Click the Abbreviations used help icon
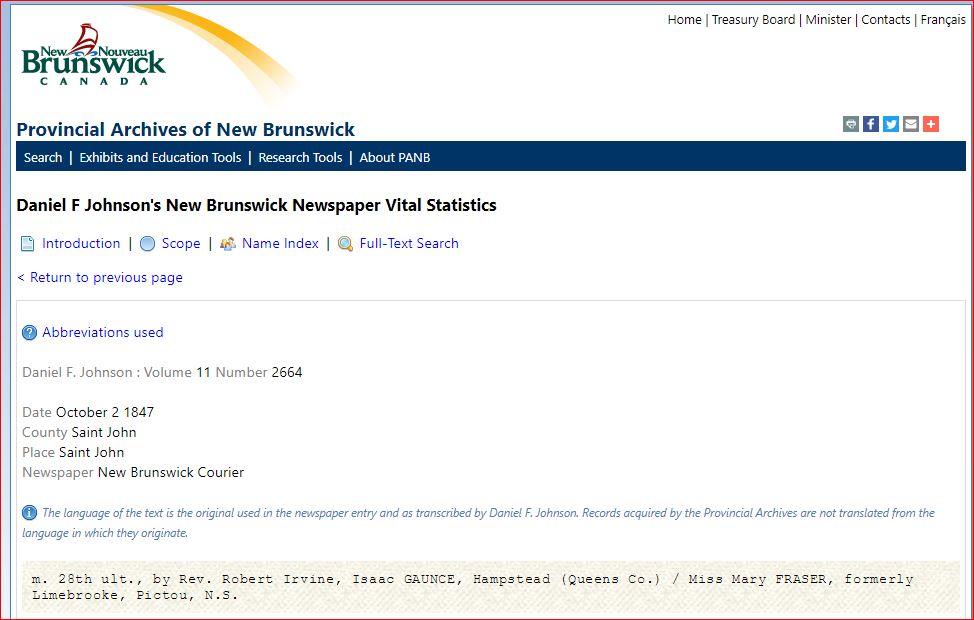 tap(29, 333)
